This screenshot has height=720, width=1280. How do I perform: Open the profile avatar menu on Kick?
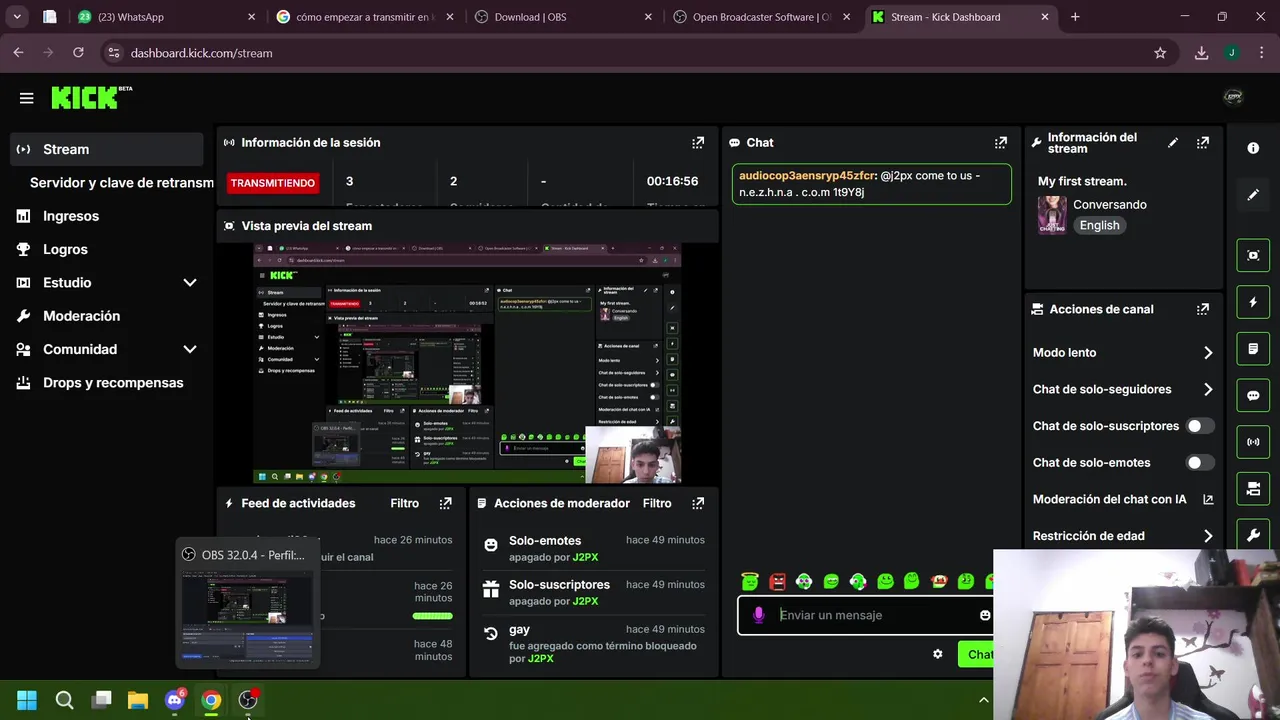click(1233, 97)
